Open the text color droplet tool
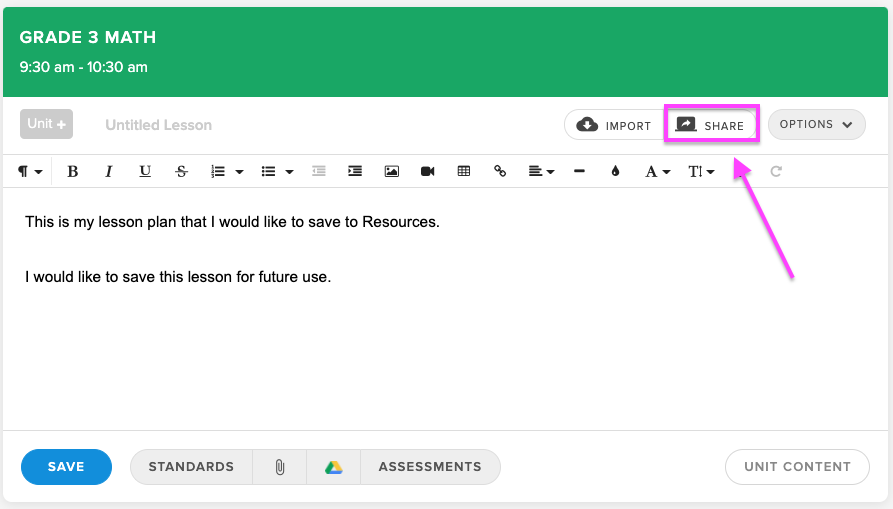The height and width of the screenshot is (509, 893). click(x=615, y=171)
